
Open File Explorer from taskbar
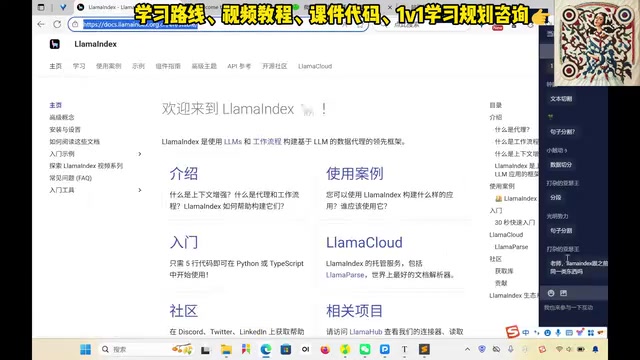coord(226,349)
